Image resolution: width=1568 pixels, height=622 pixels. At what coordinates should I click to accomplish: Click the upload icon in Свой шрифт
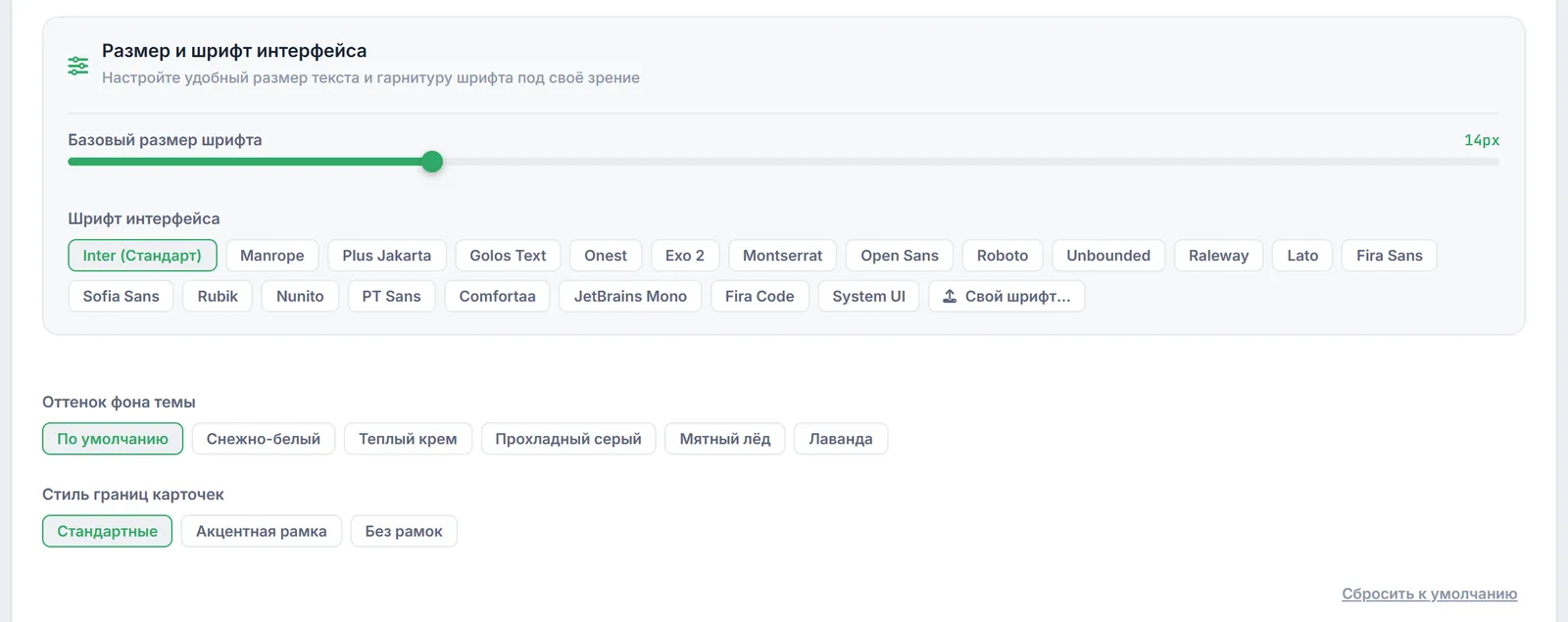(x=950, y=296)
